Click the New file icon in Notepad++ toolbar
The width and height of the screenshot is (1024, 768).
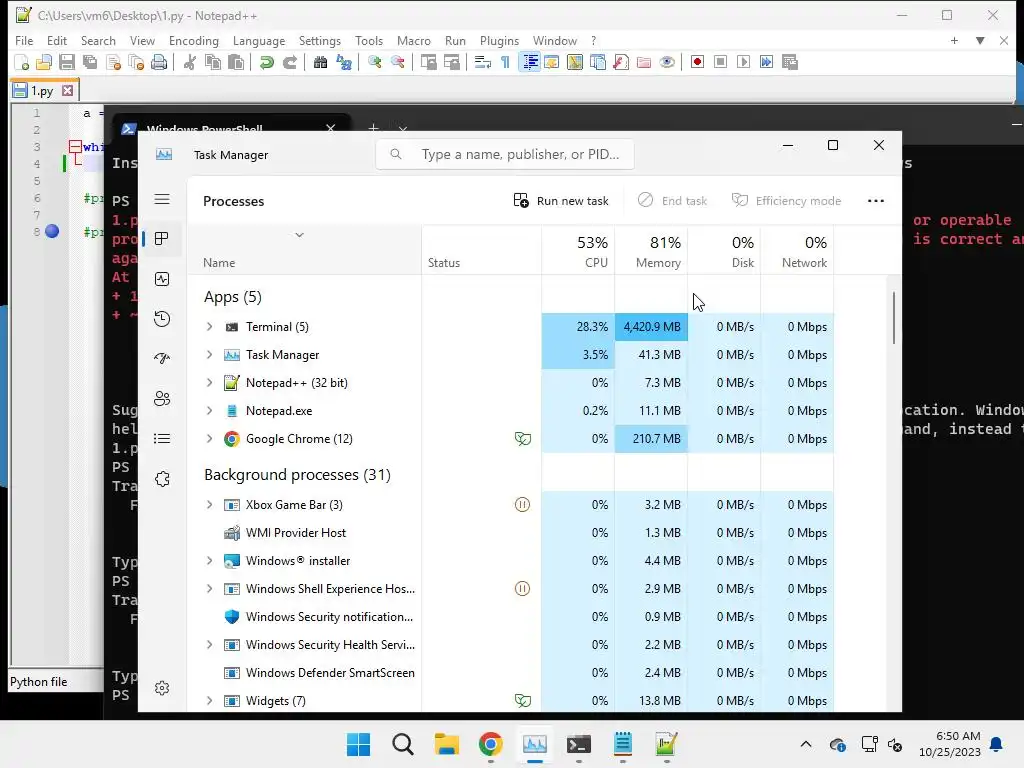coord(21,62)
